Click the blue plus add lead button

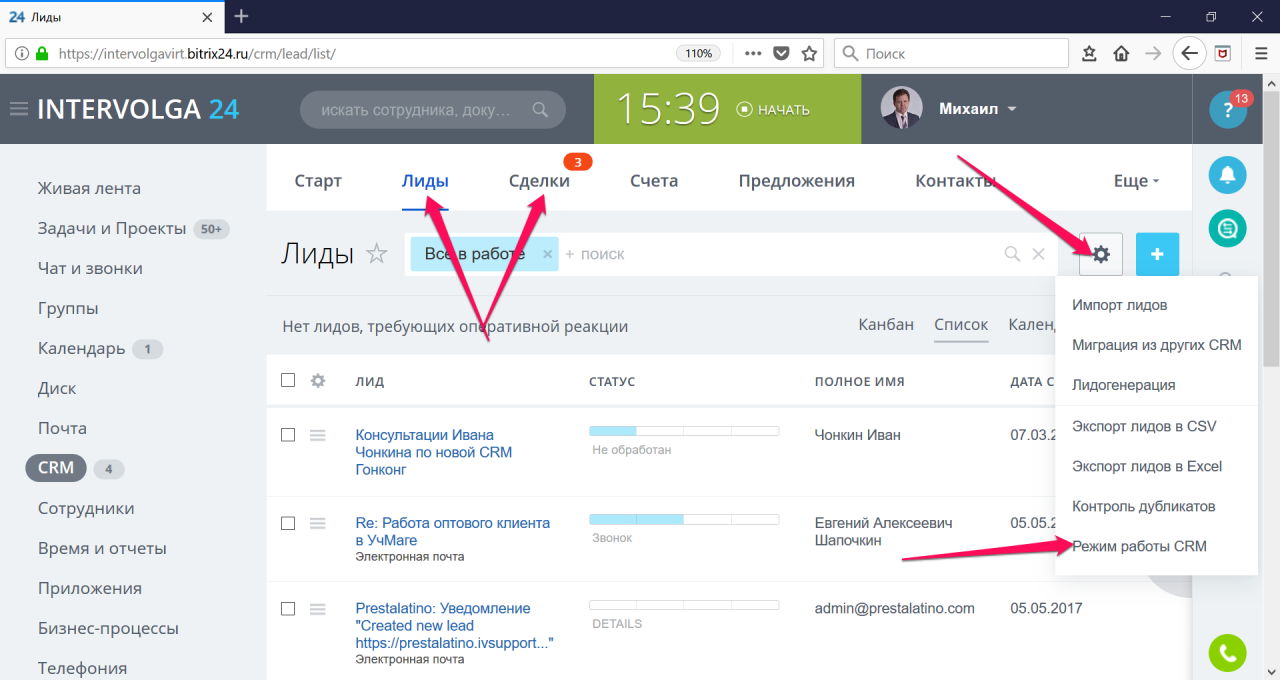tap(1157, 254)
